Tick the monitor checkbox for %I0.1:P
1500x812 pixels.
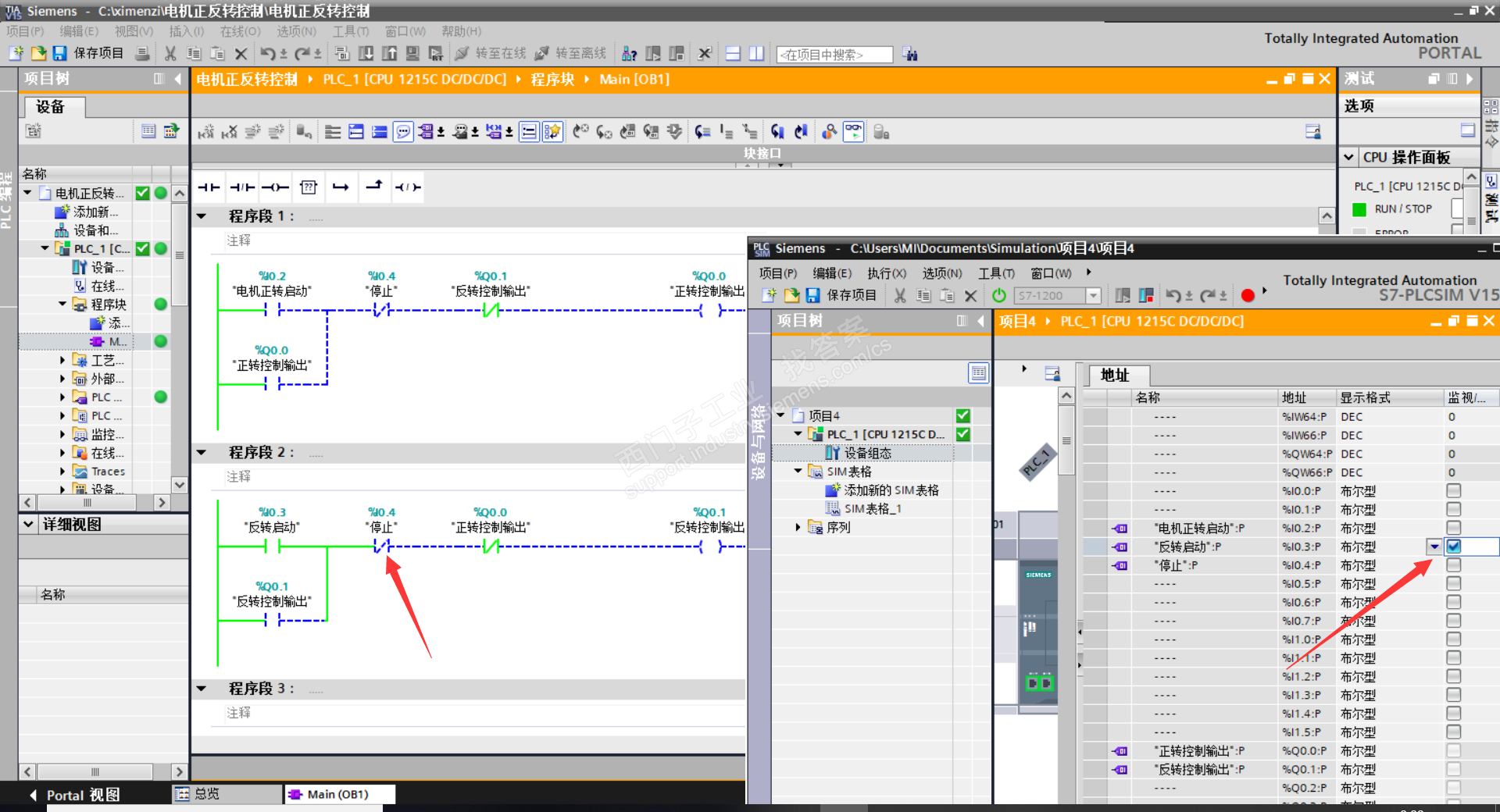pos(1453,510)
